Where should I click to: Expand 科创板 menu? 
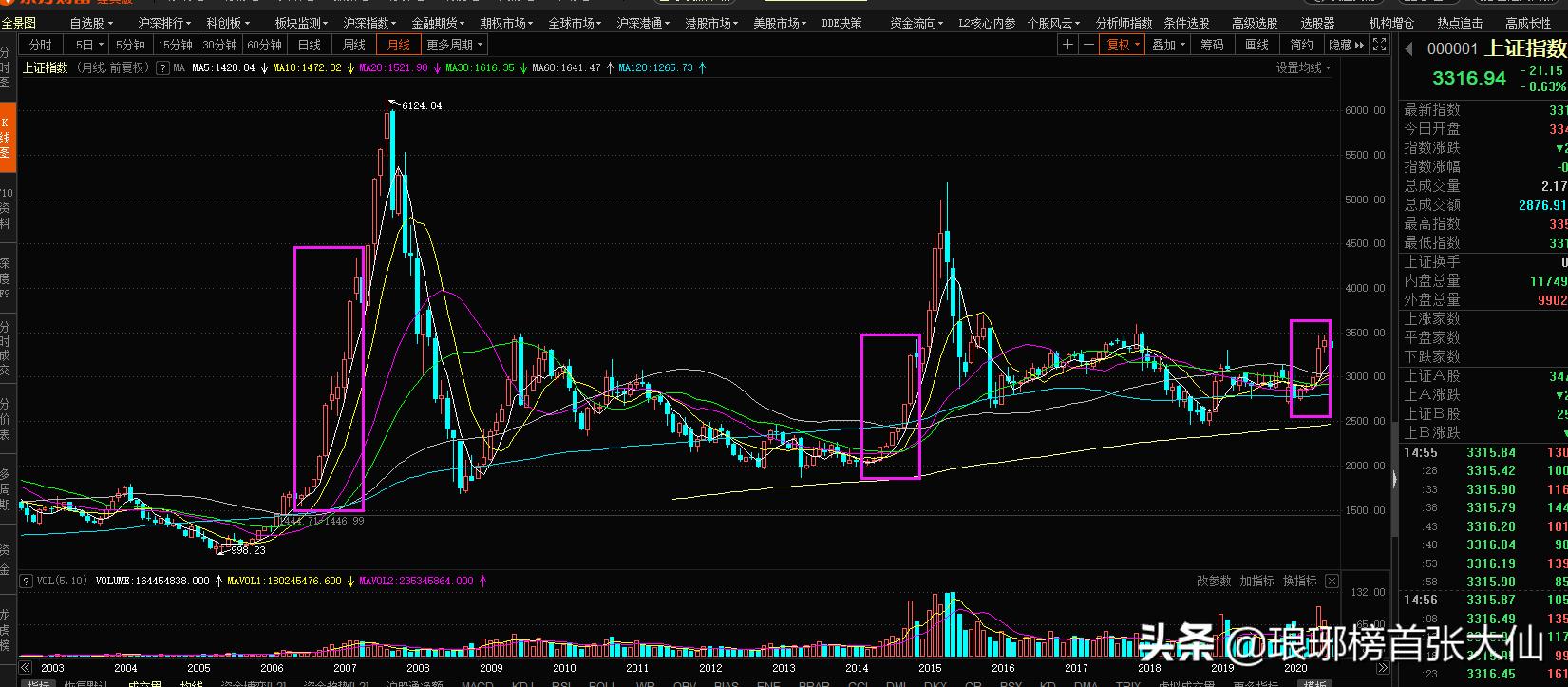pyautogui.click(x=228, y=22)
